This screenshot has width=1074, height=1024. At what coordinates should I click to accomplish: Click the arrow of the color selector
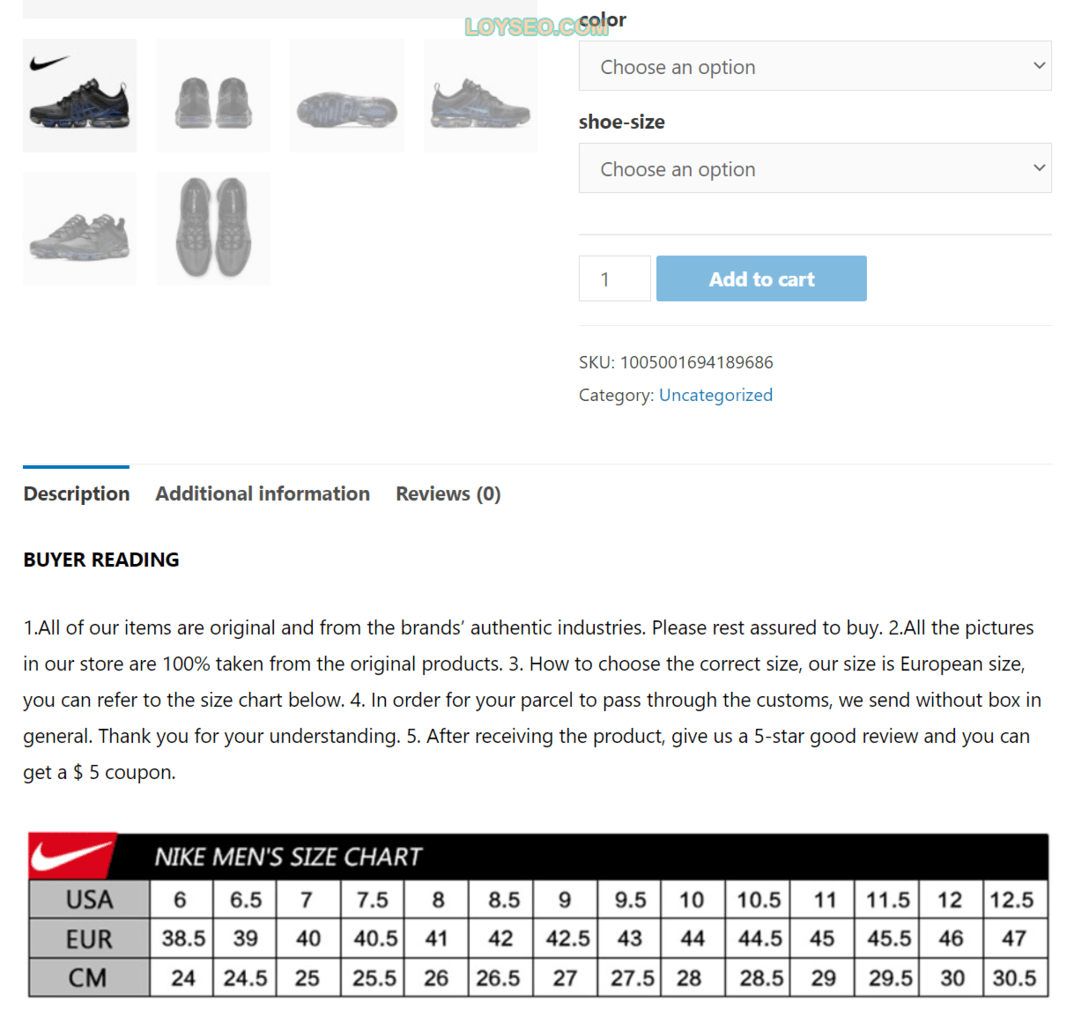1039,66
